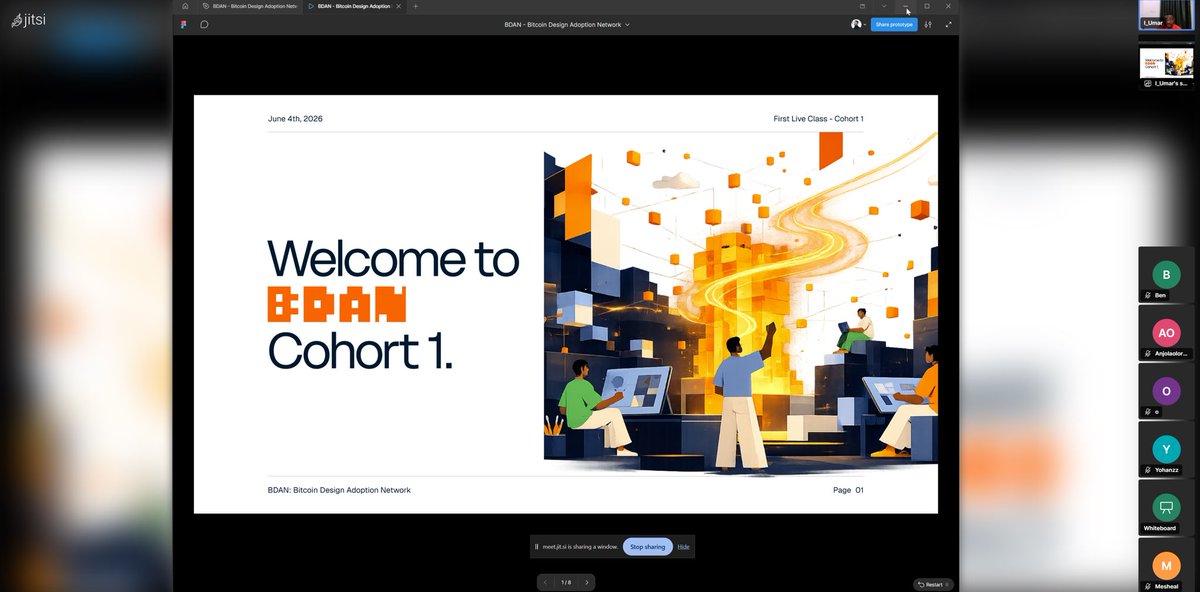Click the Restart prototype button

point(931,584)
